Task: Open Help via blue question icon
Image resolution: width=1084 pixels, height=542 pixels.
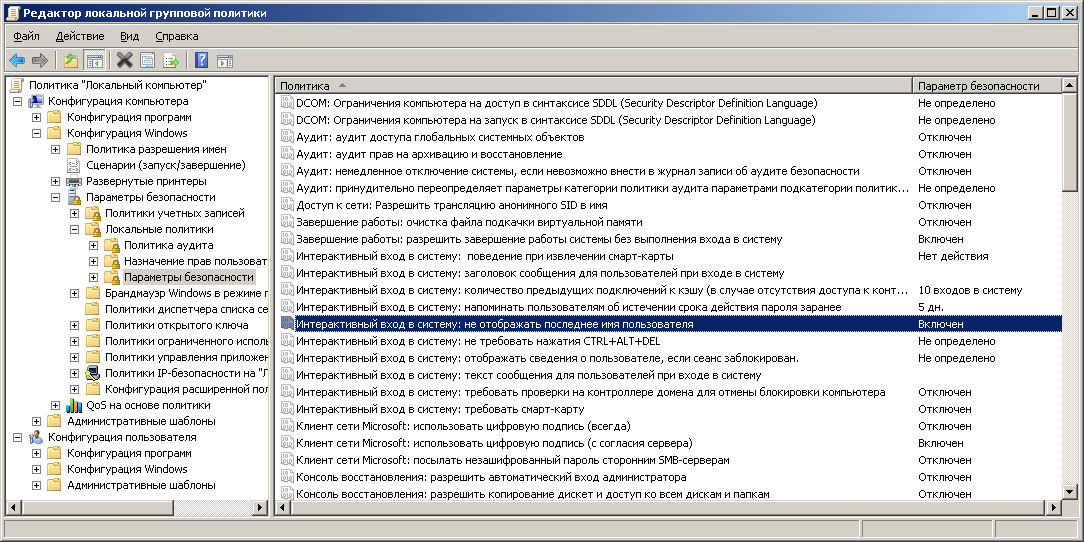Action: [201, 61]
